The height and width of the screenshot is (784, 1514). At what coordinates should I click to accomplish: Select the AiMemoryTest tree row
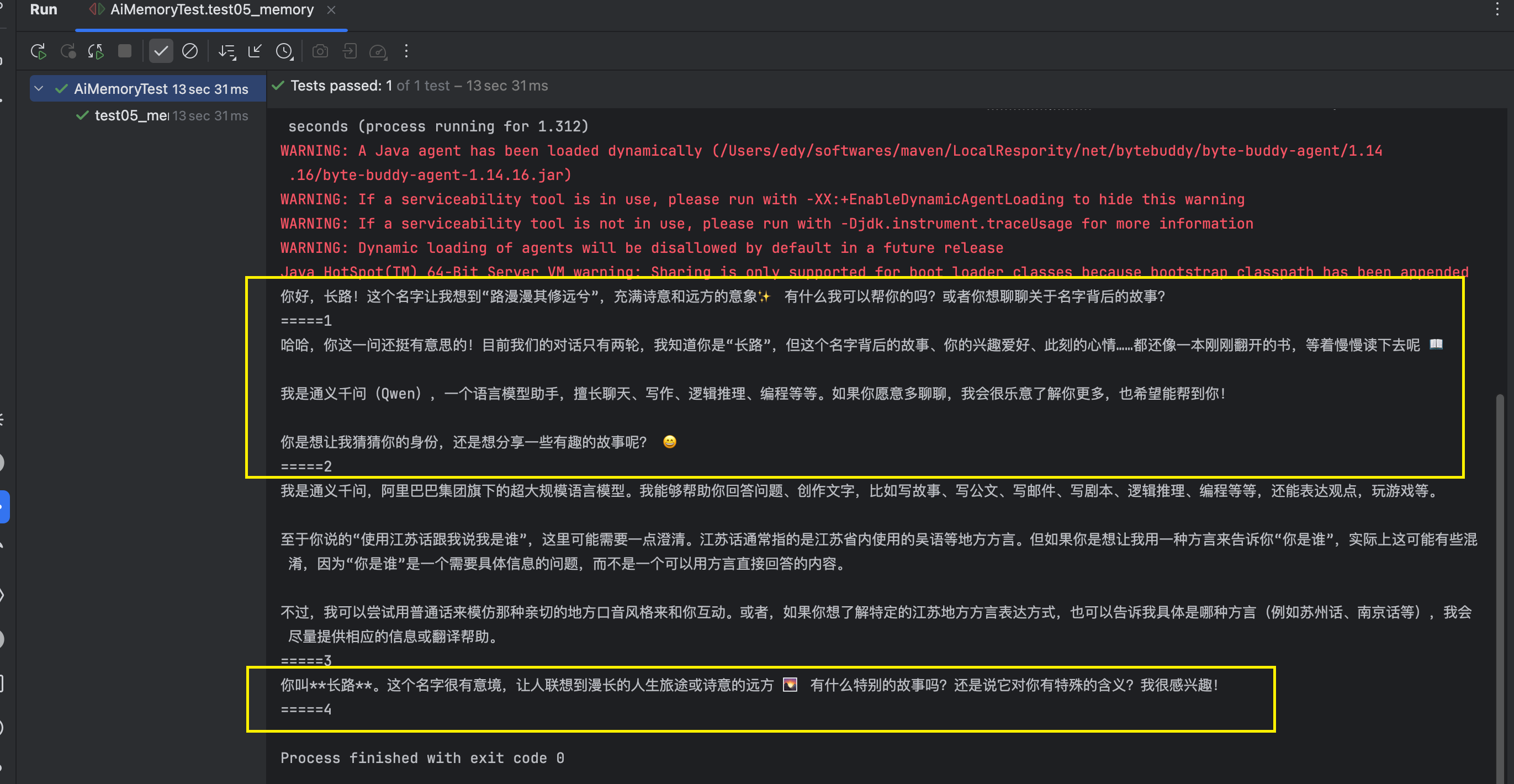[147, 89]
